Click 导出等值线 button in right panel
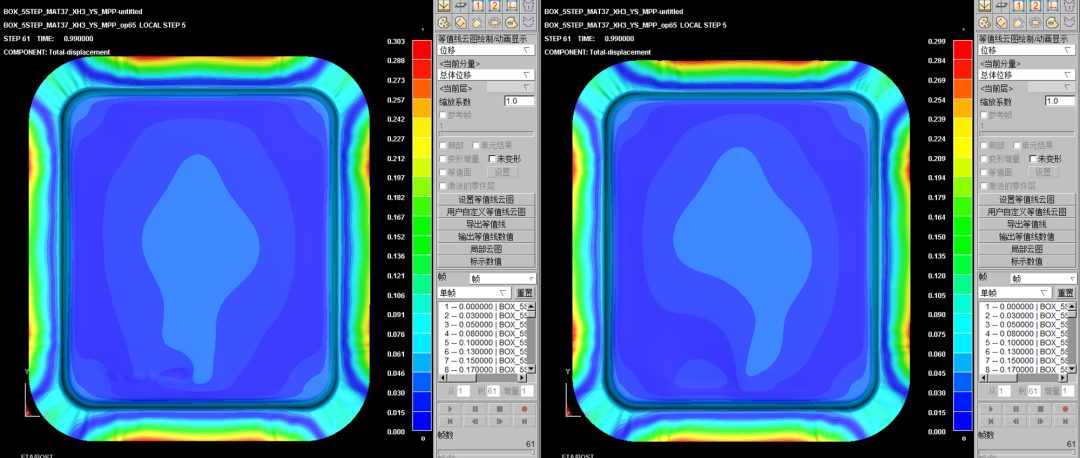1080x458 pixels. (x=1026, y=224)
